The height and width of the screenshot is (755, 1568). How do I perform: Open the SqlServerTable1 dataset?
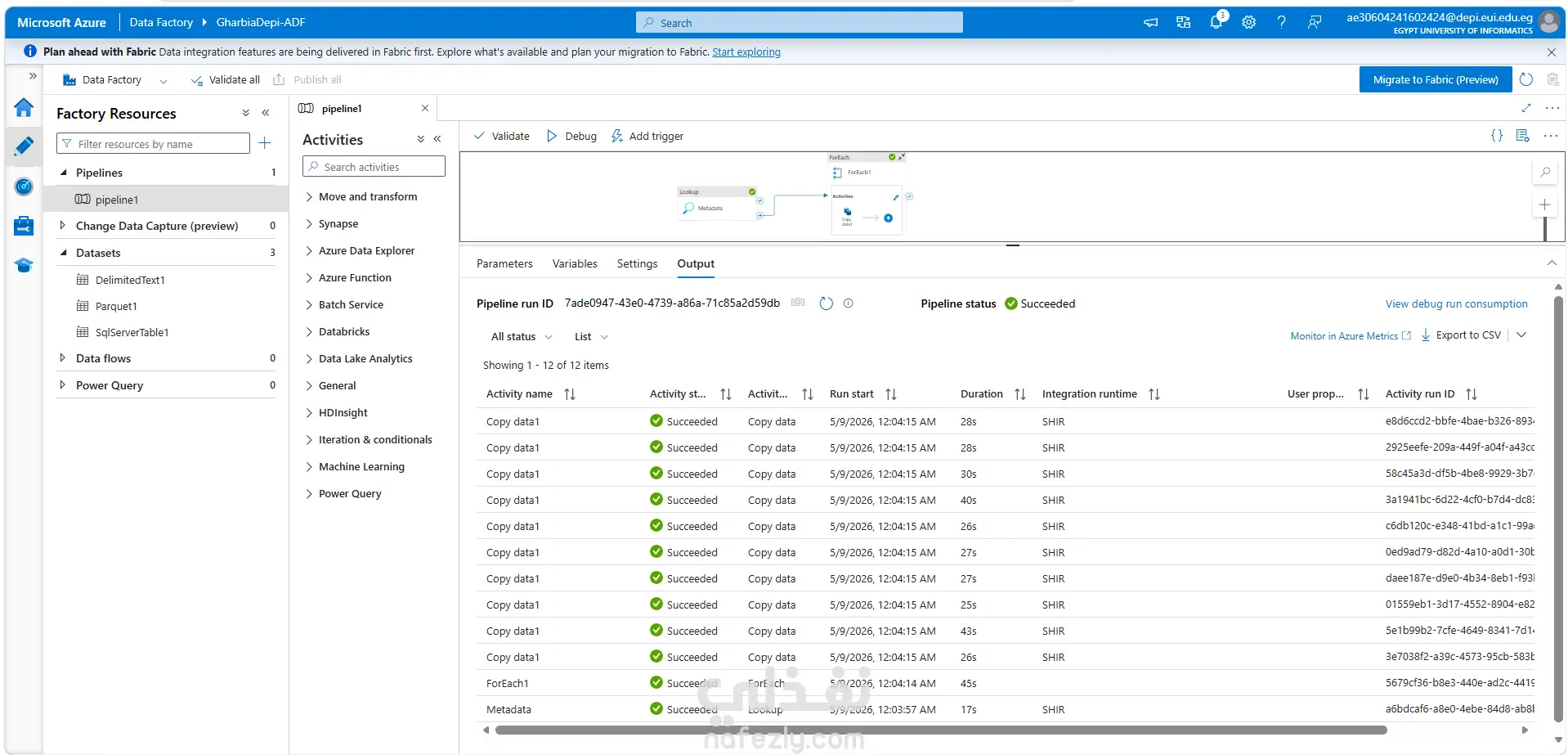click(x=132, y=332)
